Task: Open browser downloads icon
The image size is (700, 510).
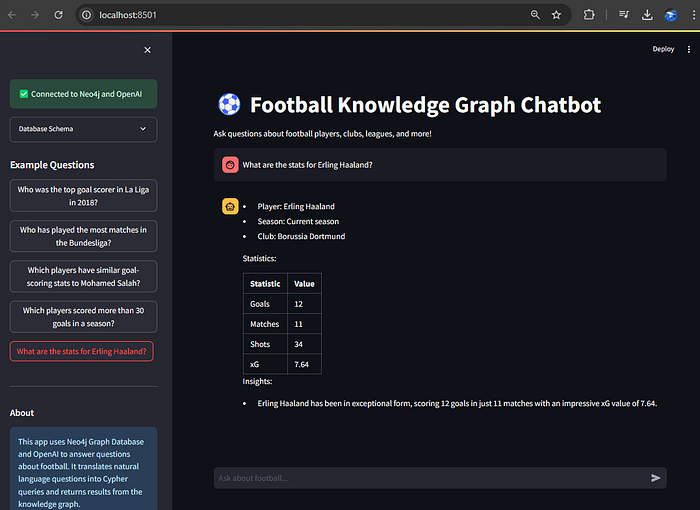Action: [x=647, y=15]
